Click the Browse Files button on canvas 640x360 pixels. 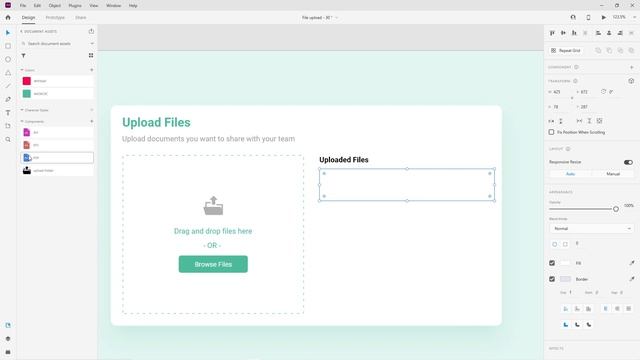click(213, 264)
